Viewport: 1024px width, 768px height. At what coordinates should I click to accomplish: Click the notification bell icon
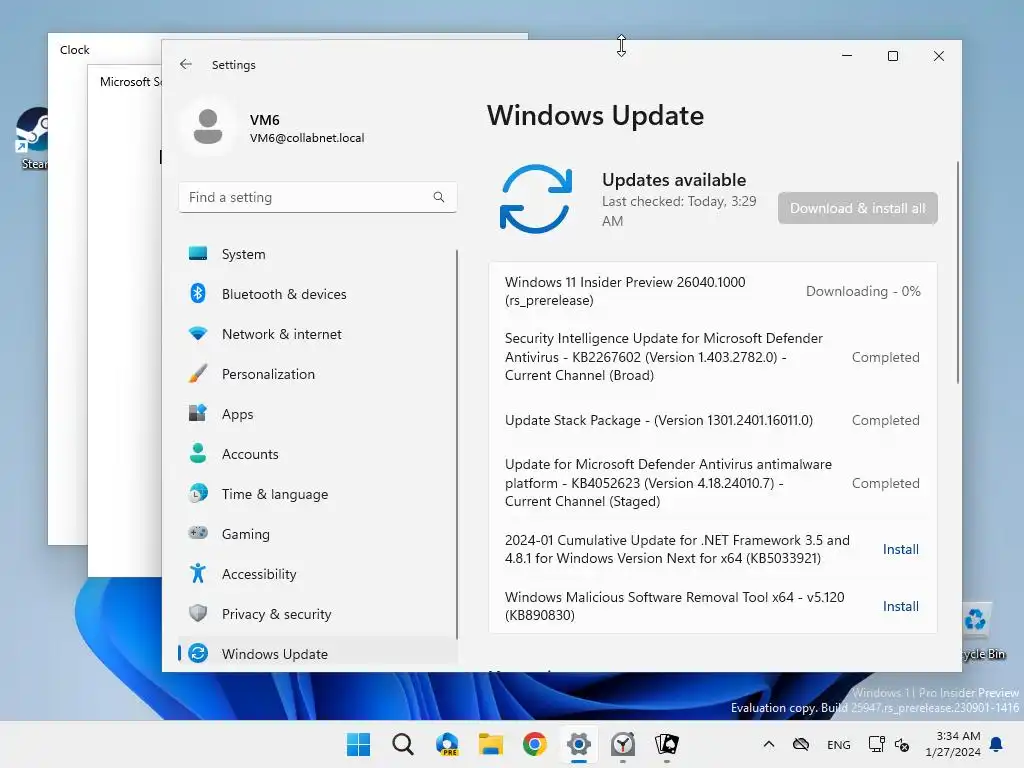pyautogui.click(x=997, y=744)
